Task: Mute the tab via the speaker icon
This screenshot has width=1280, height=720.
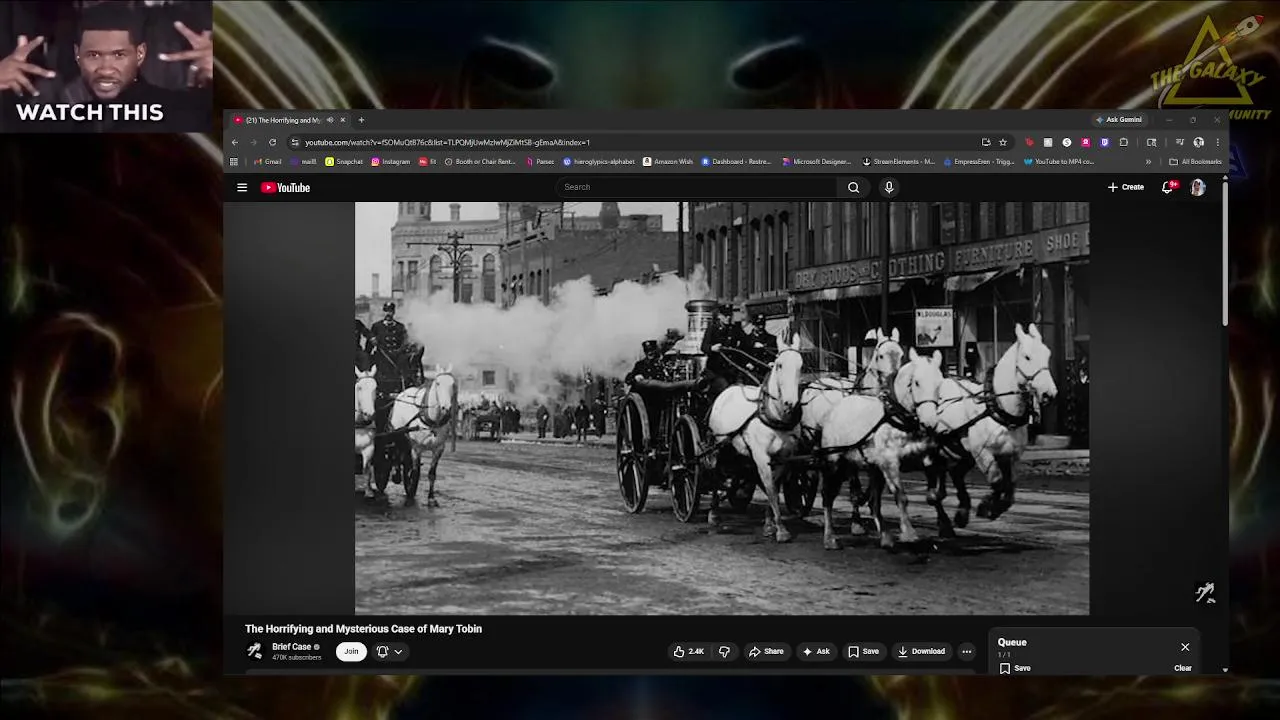Action: click(x=330, y=120)
